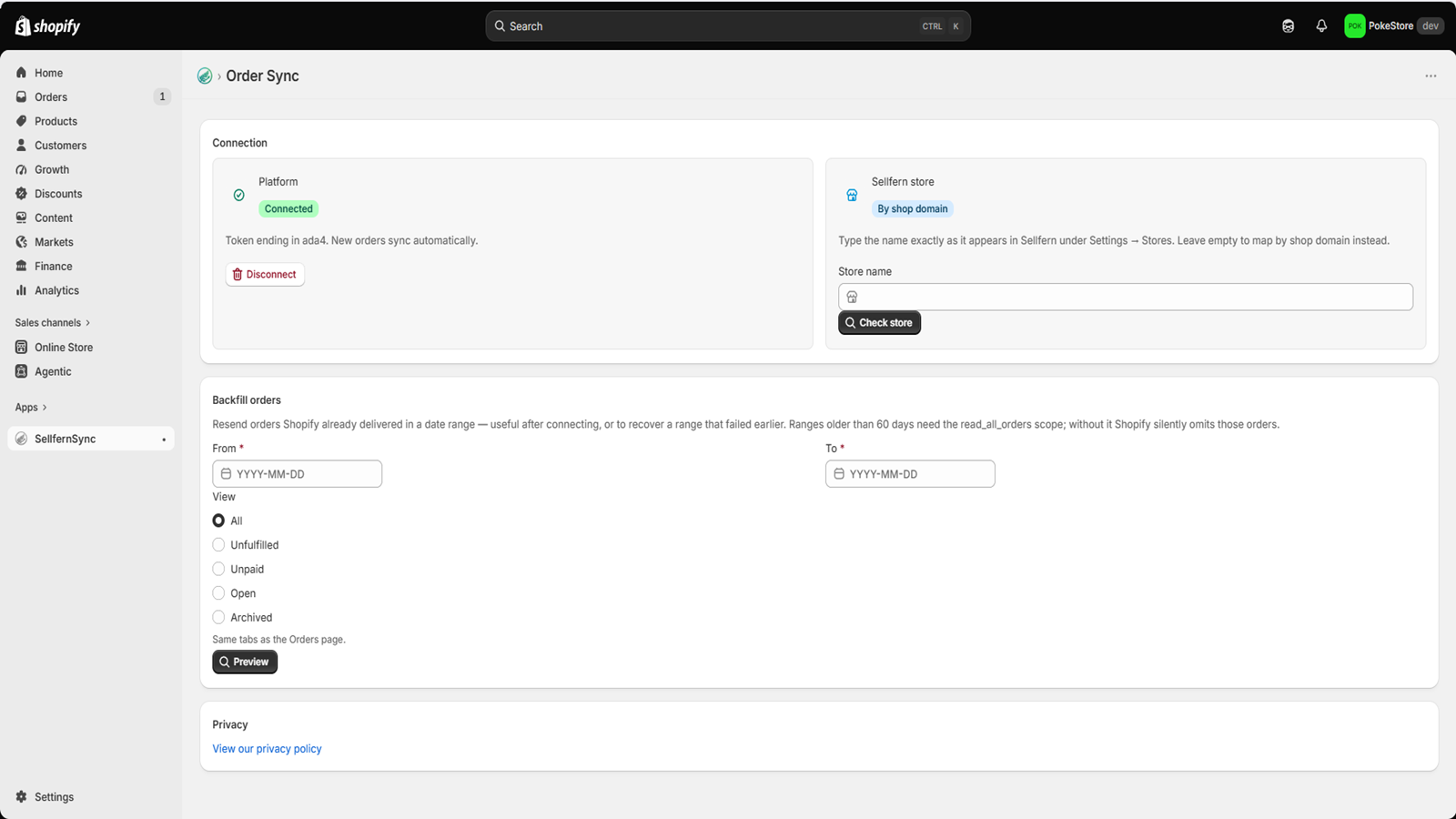Click the Orders inbox icon in sidebar

coord(22,97)
